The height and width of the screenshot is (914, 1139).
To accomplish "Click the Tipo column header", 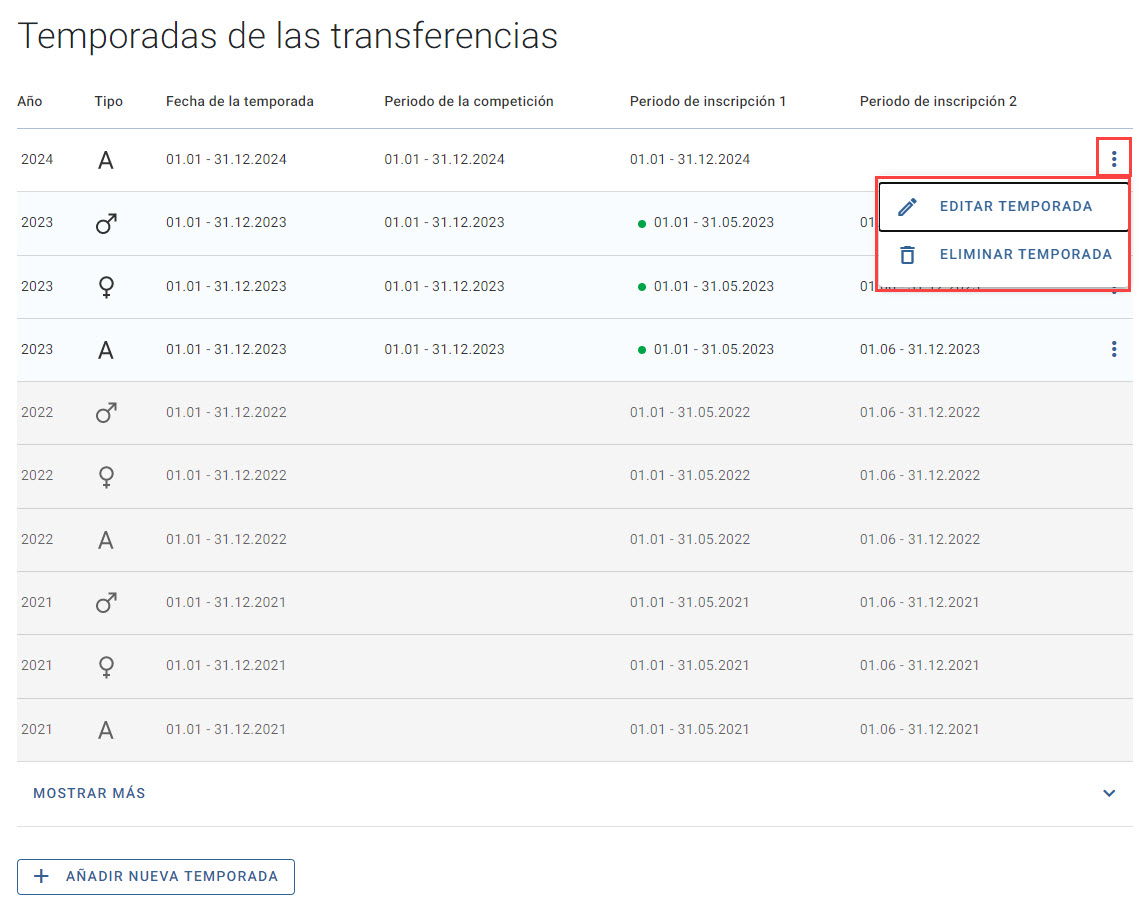I will (x=108, y=101).
